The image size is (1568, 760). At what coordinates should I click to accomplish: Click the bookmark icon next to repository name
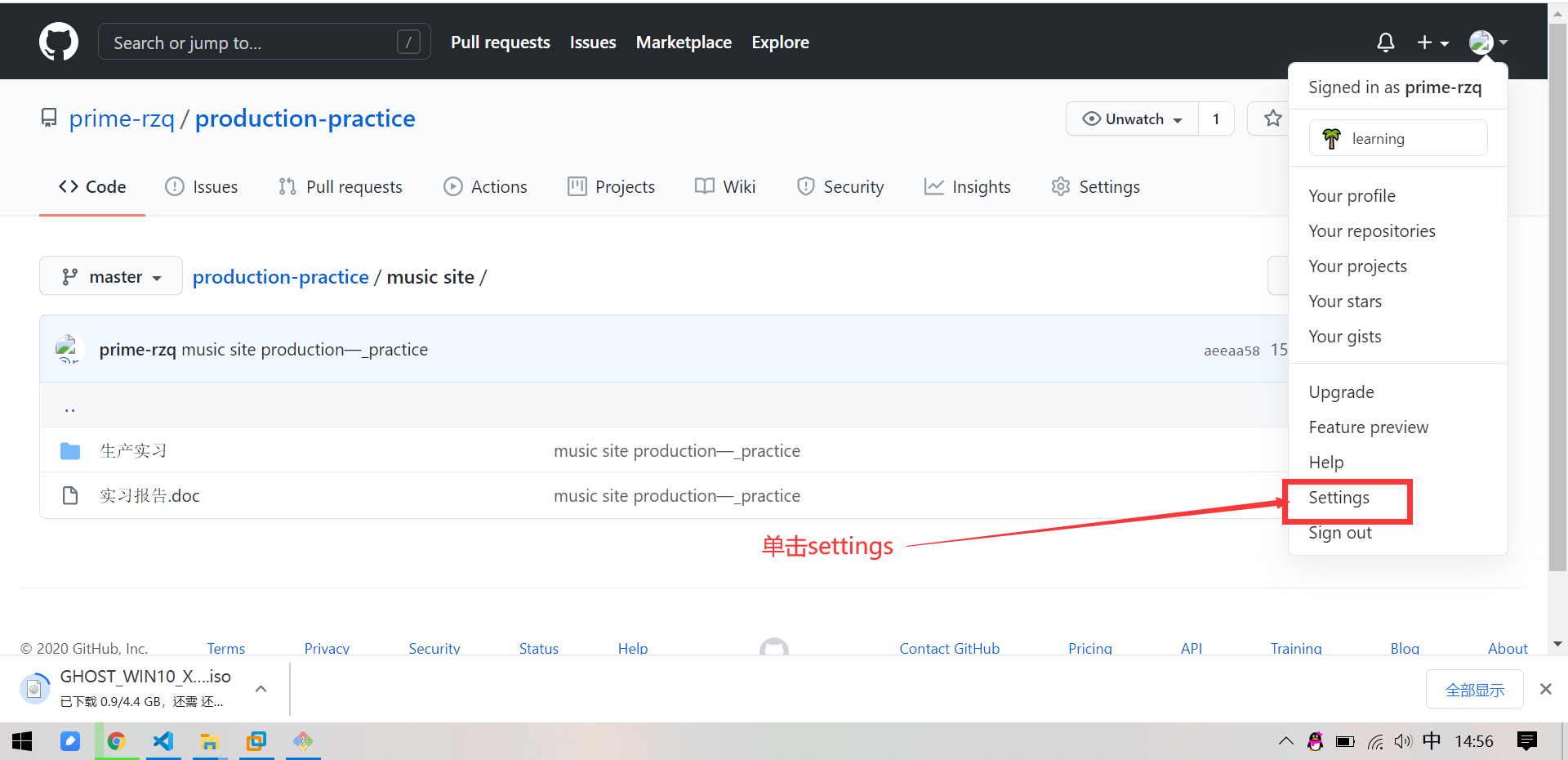[48, 118]
